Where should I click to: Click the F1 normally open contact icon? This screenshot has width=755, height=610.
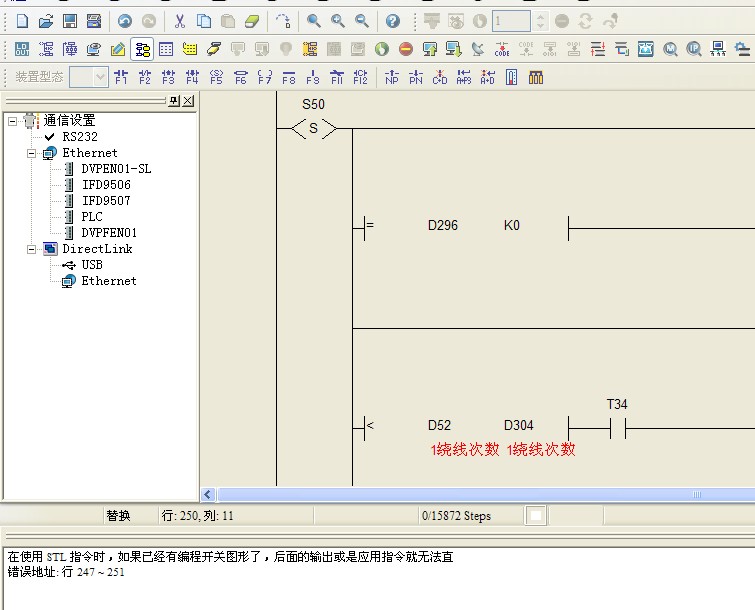click(121, 77)
